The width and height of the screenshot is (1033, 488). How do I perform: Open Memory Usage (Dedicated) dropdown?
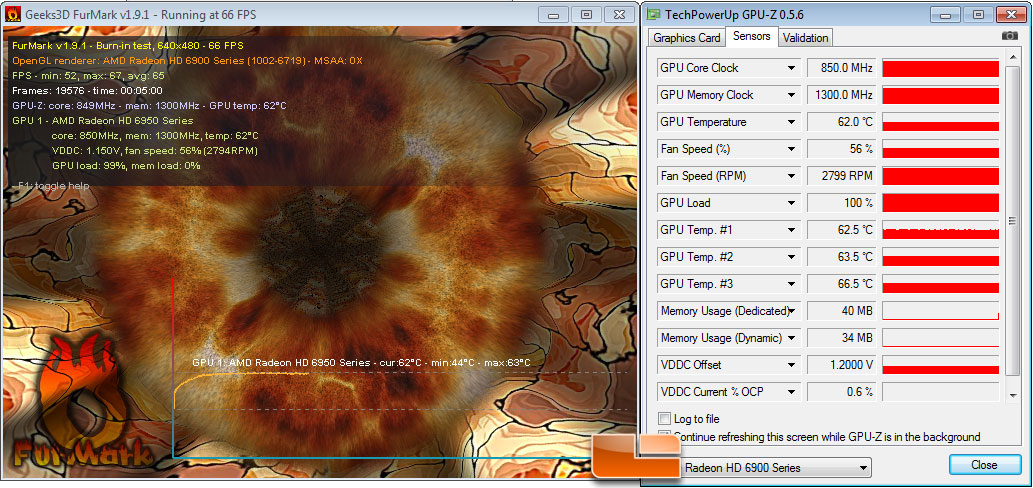tap(793, 311)
